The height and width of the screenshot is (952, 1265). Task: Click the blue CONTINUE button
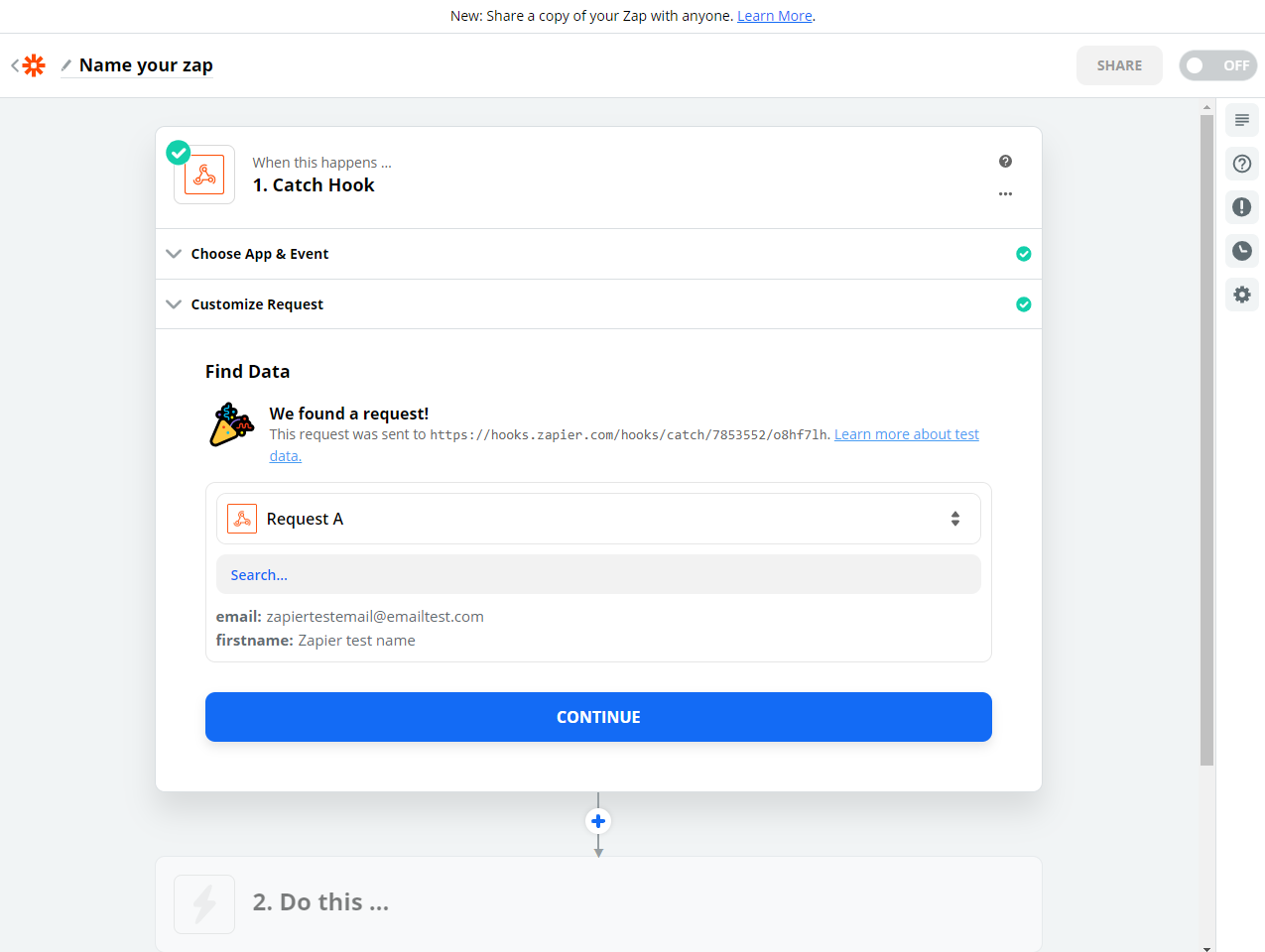tap(598, 717)
